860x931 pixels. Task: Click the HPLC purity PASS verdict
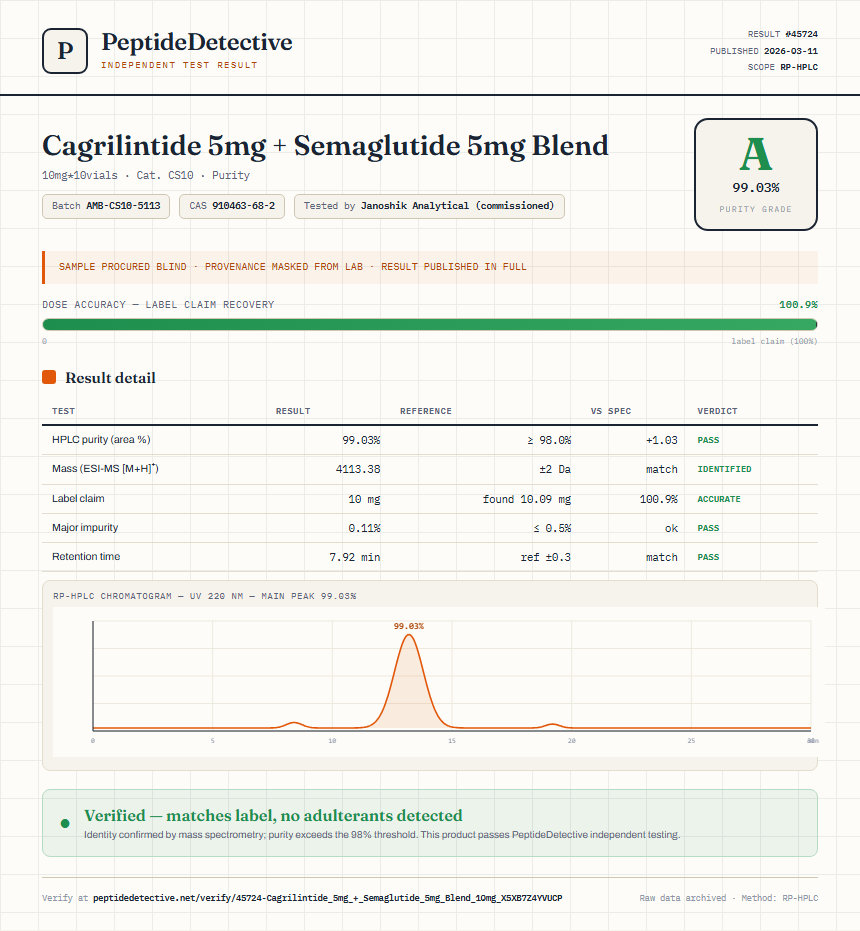click(708, 440)
